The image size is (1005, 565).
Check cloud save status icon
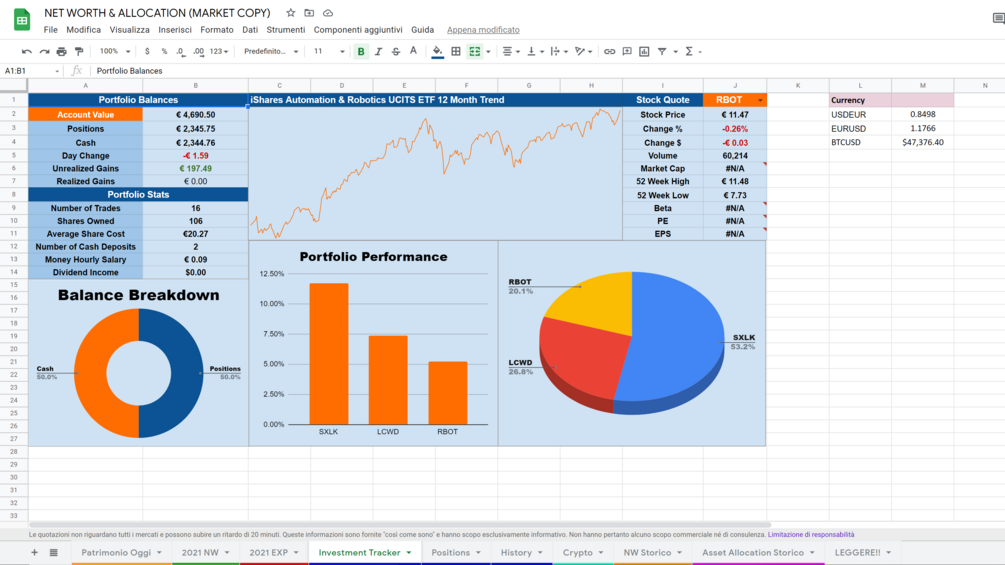click(328, 13)
